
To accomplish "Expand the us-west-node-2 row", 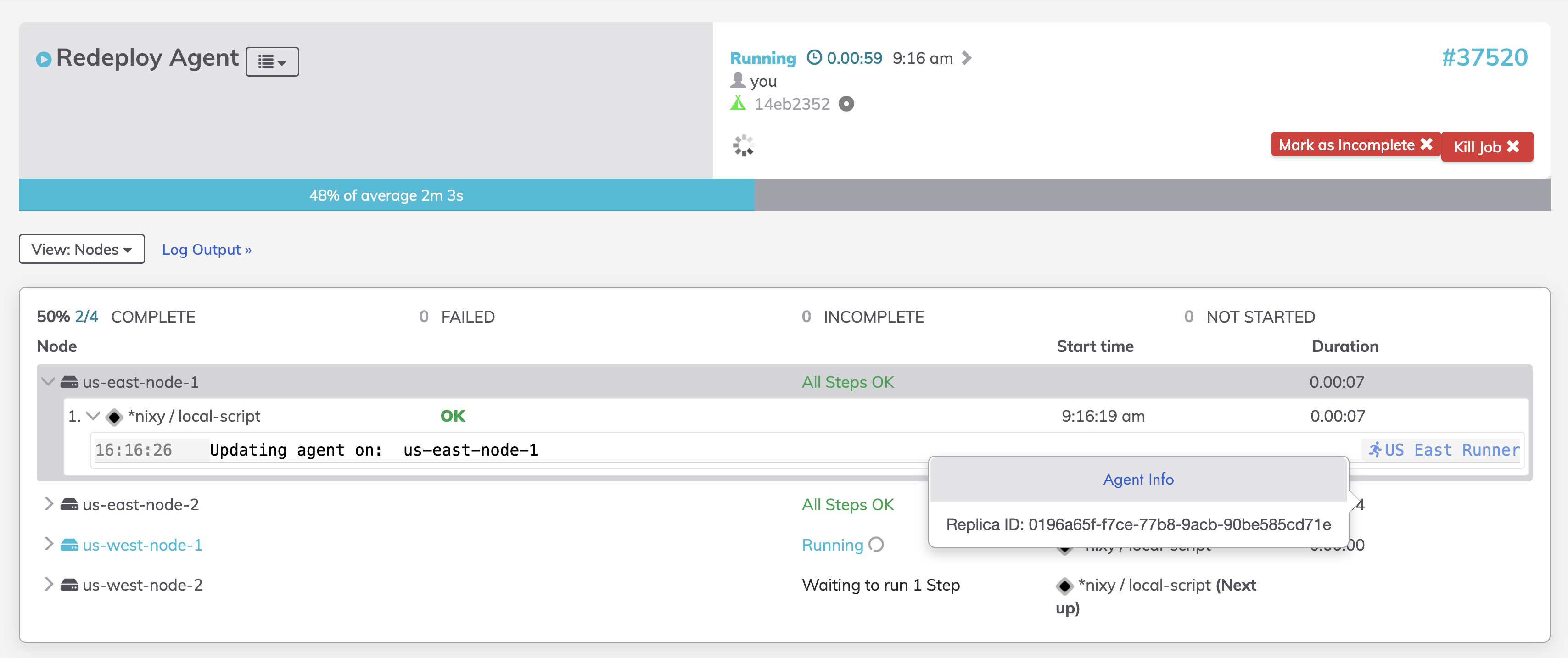I will tap(48, 584).
